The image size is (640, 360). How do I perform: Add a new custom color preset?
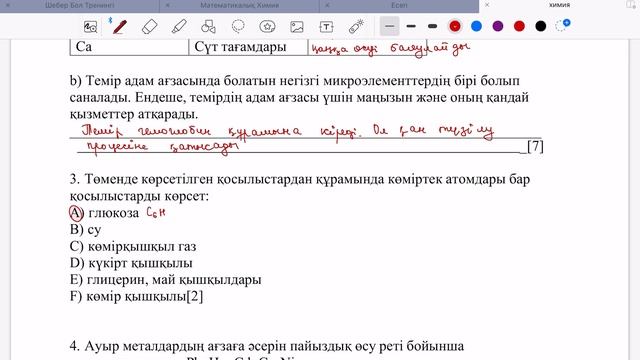point(563,25)
